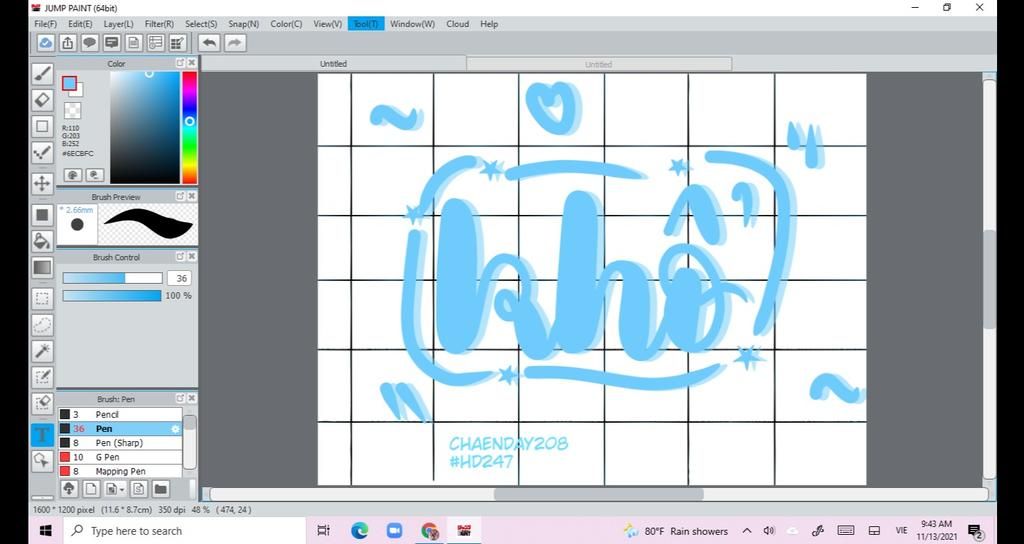The image size is (1024, 544).
Task: Click the Undo arrow
Action: tap(209, 43)
